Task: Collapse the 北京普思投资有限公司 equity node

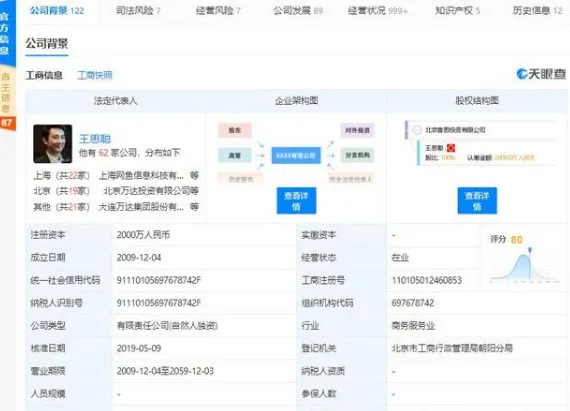Action: [417, 130]
